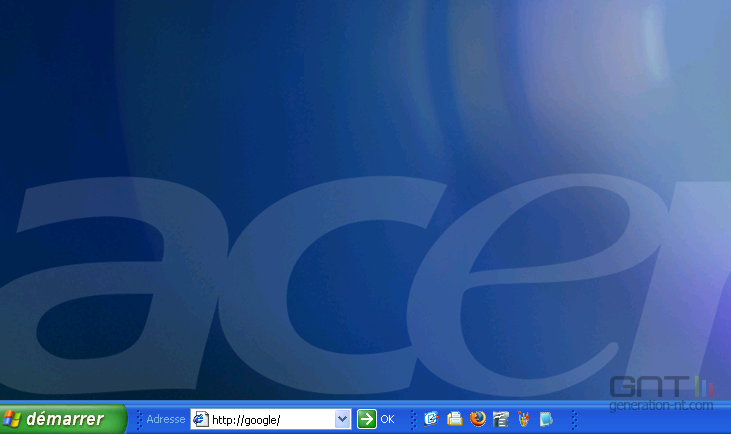731x434 pixels.
Task: Click the quick launch toolbar grip handle
Action: coord(413,419)
